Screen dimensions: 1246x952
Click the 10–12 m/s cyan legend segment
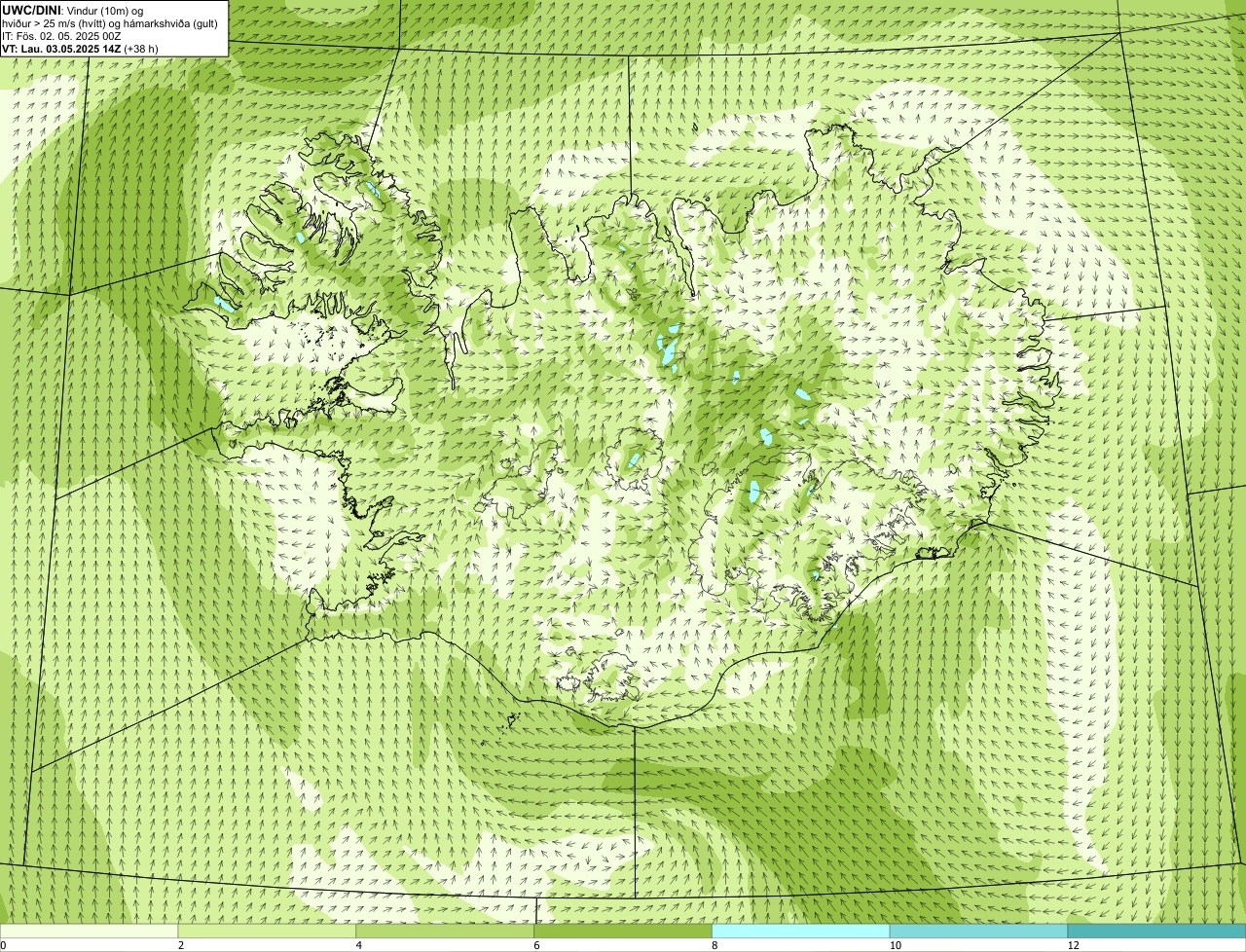tap(978, 931)
